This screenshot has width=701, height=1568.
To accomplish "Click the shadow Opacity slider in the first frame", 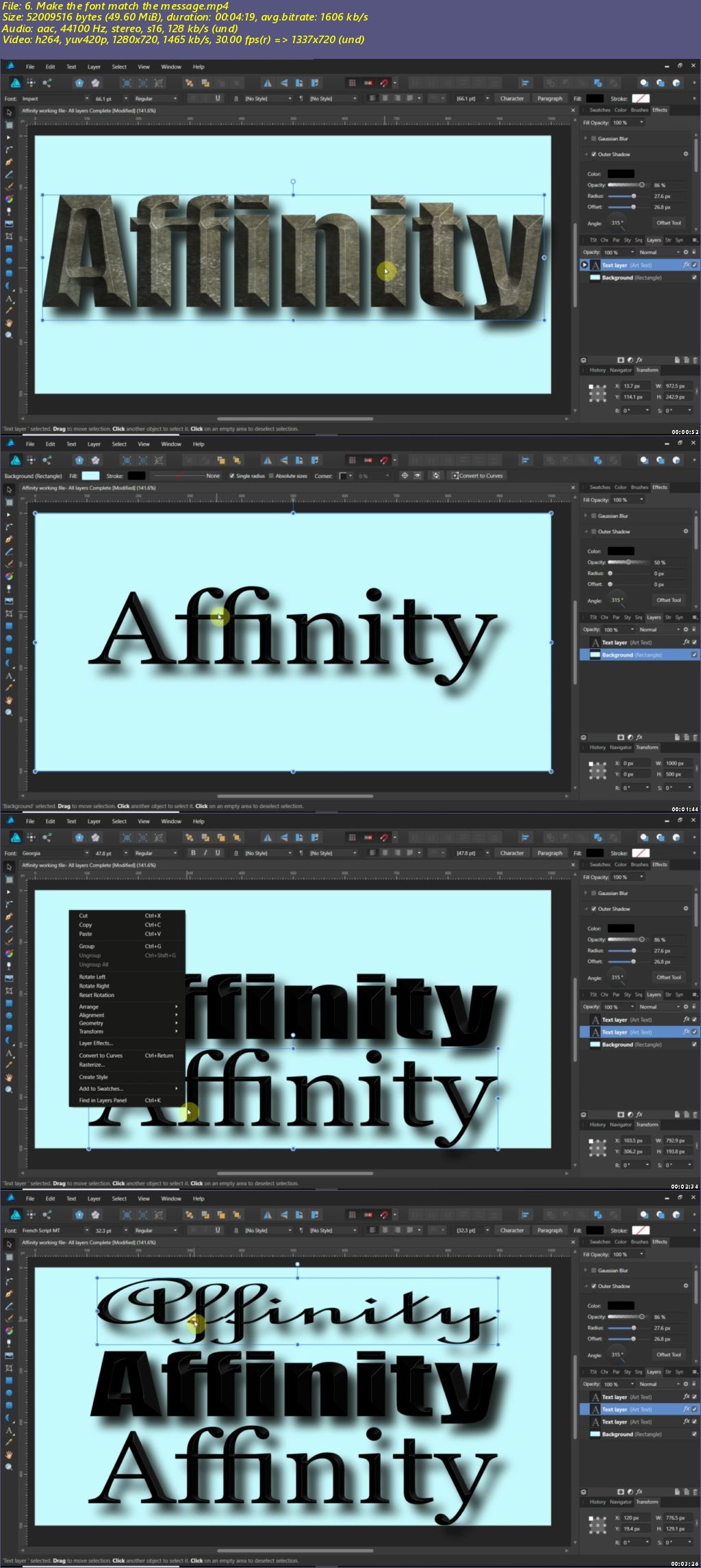I will point(627,185).
